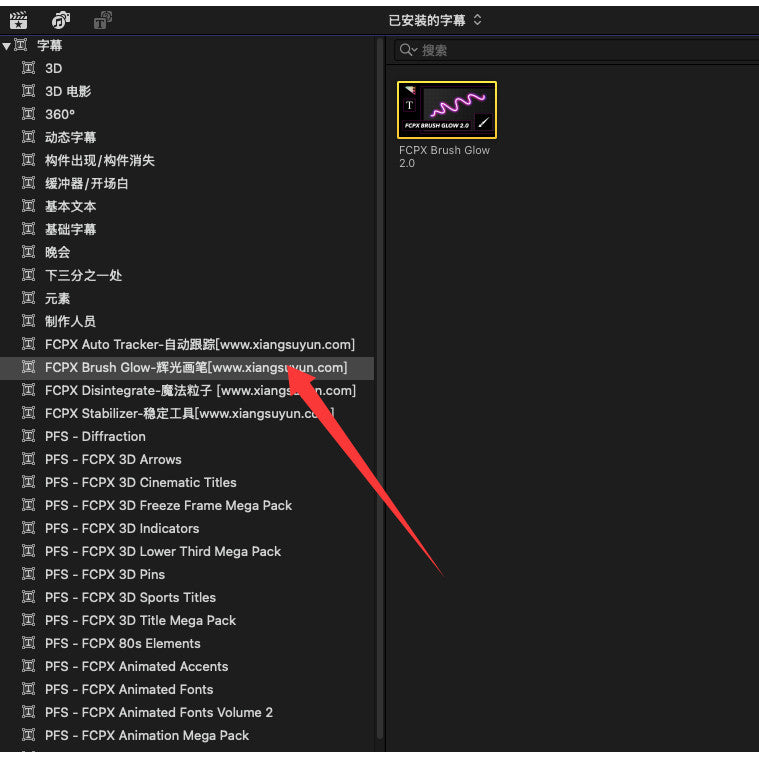Select FCPX Auto Tracker-自动跟踪 category

(187, 344)
